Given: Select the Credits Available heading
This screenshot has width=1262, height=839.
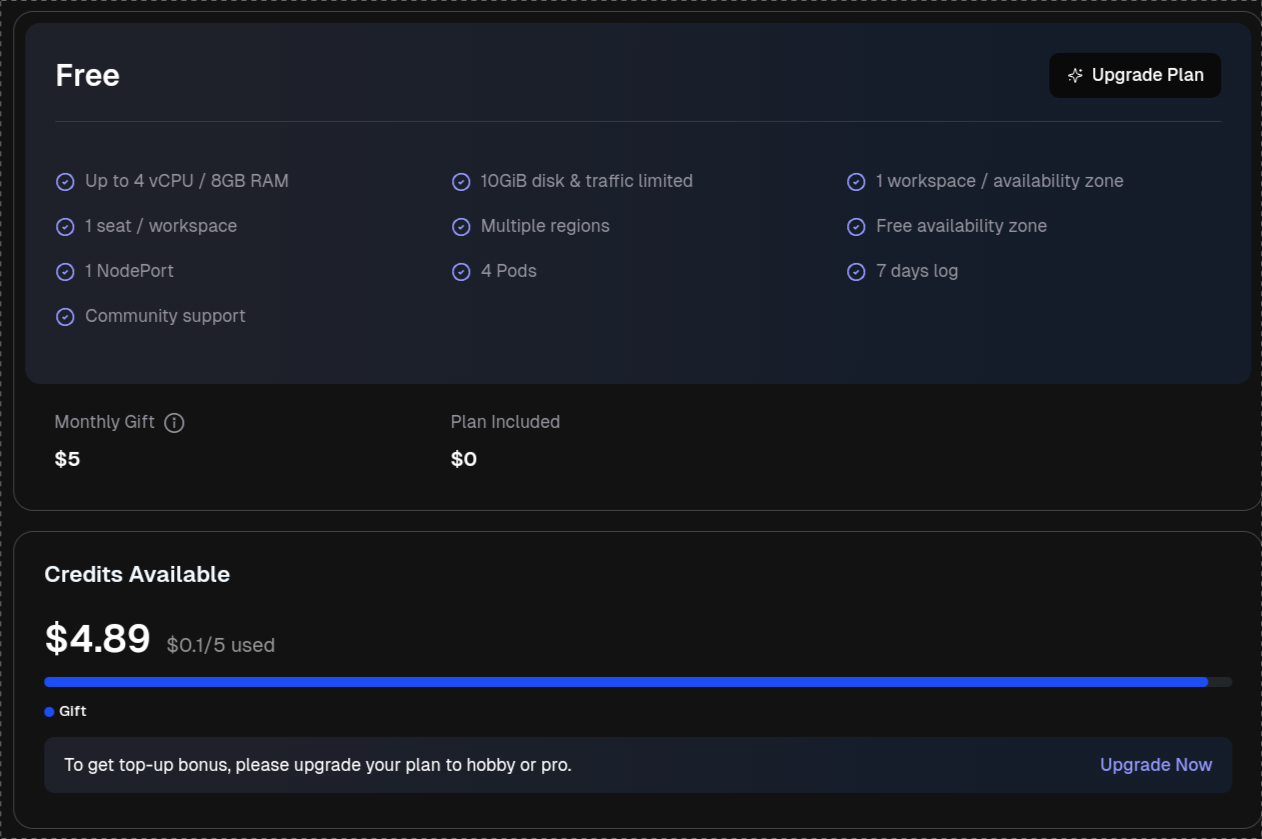Looking at the screenshot, I should point(137,574).
